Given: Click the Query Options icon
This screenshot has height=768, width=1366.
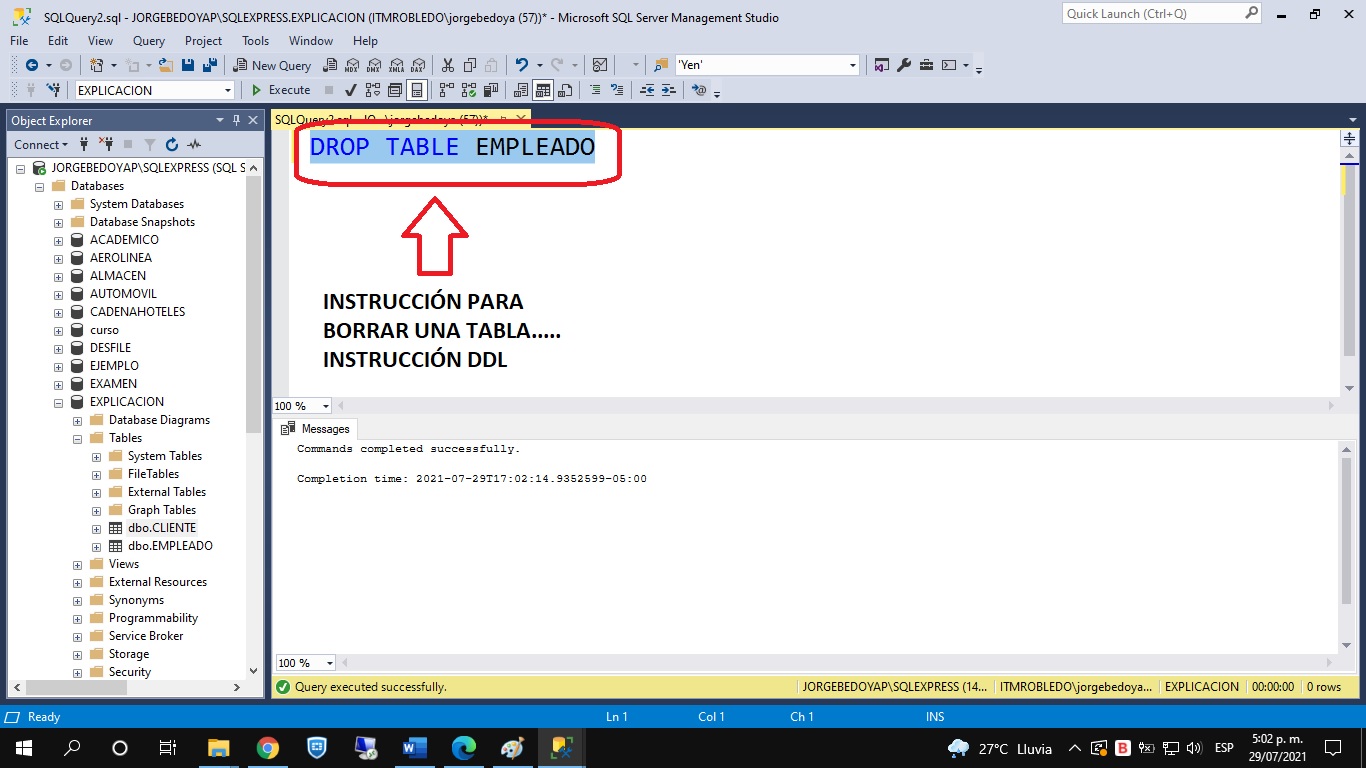Looking at the screenshot, I should pos(395,90).
